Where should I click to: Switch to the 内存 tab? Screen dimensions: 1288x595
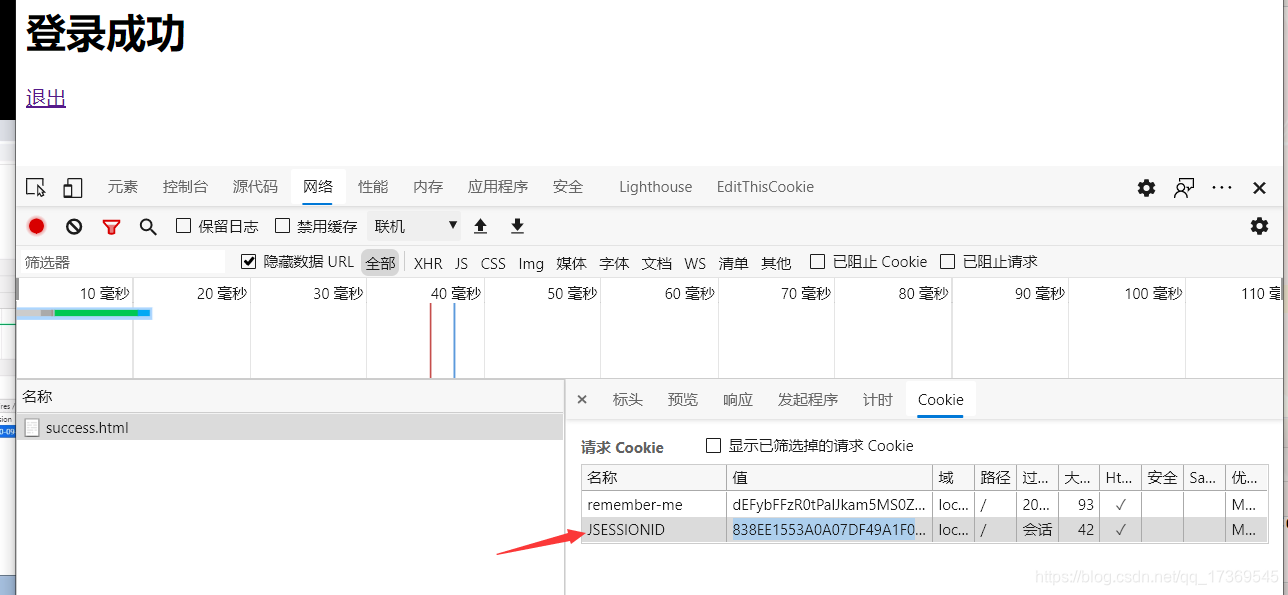[x=428, y=187]
